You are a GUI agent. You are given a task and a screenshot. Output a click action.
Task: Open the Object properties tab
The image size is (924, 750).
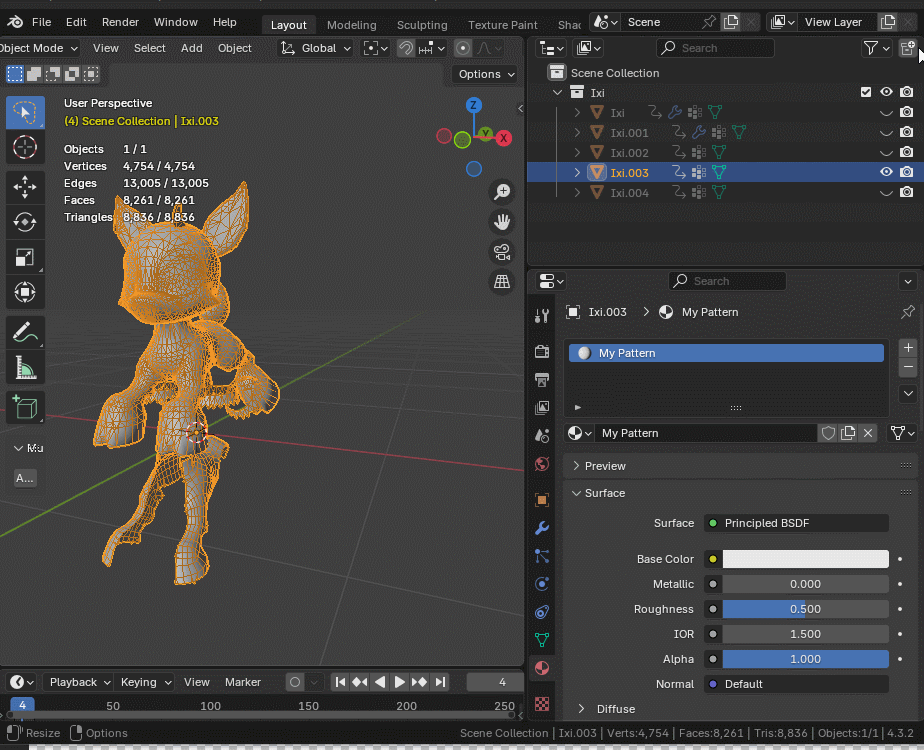point(542,500)
